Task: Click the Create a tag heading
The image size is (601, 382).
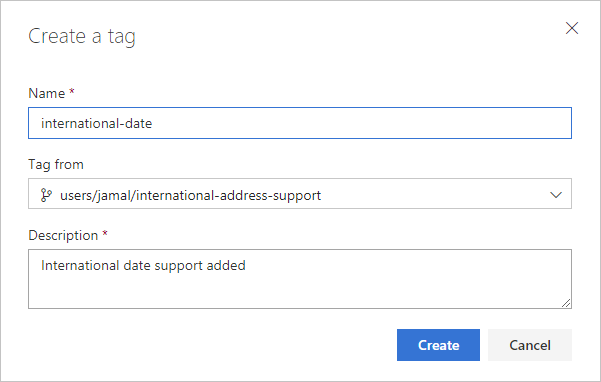Action: coord(82,37)
